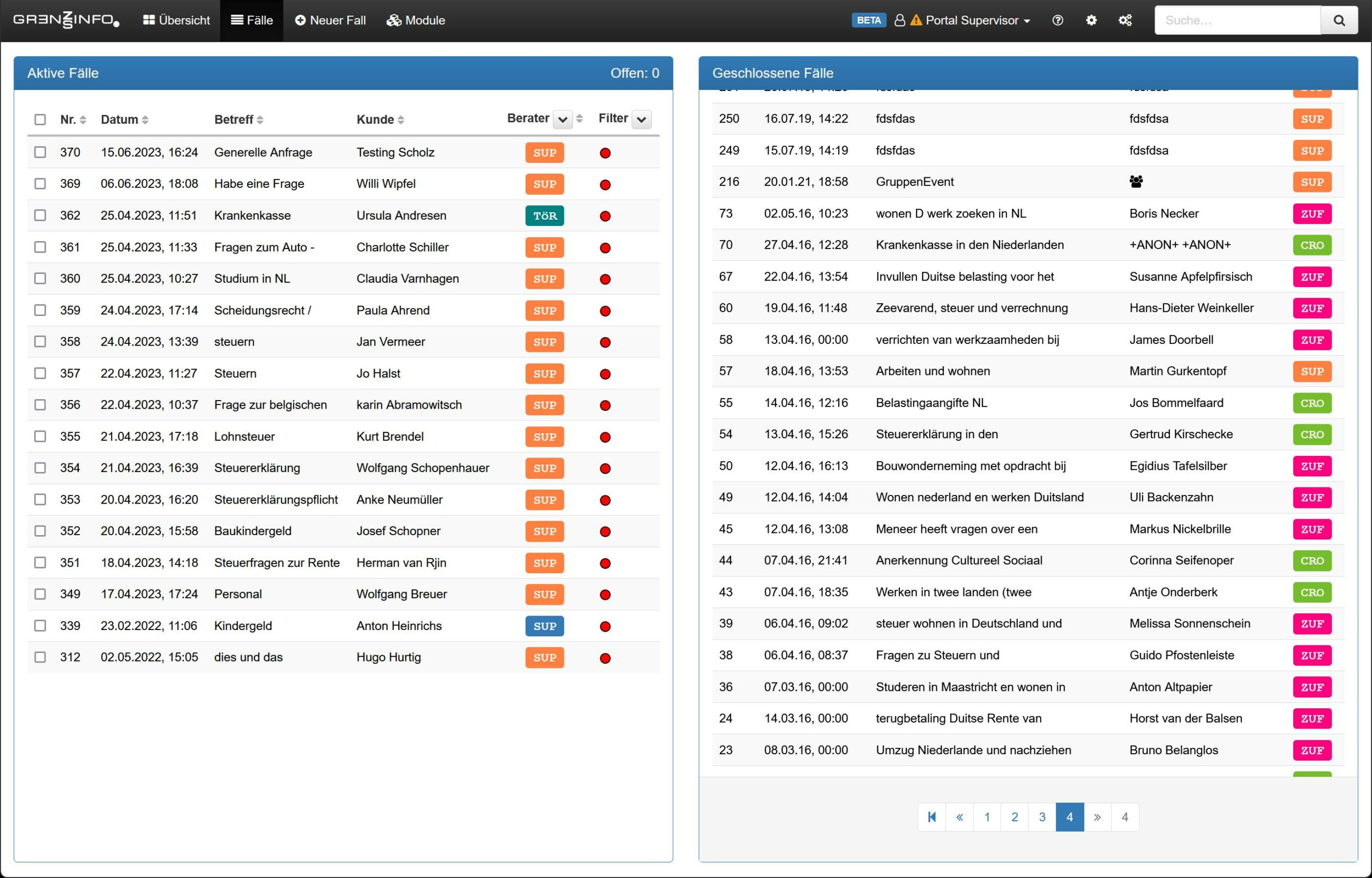Image resolution: width=1372 pixels, height=878 pixels.
Task: Check the box for case 370
Action: click(40, 152)
